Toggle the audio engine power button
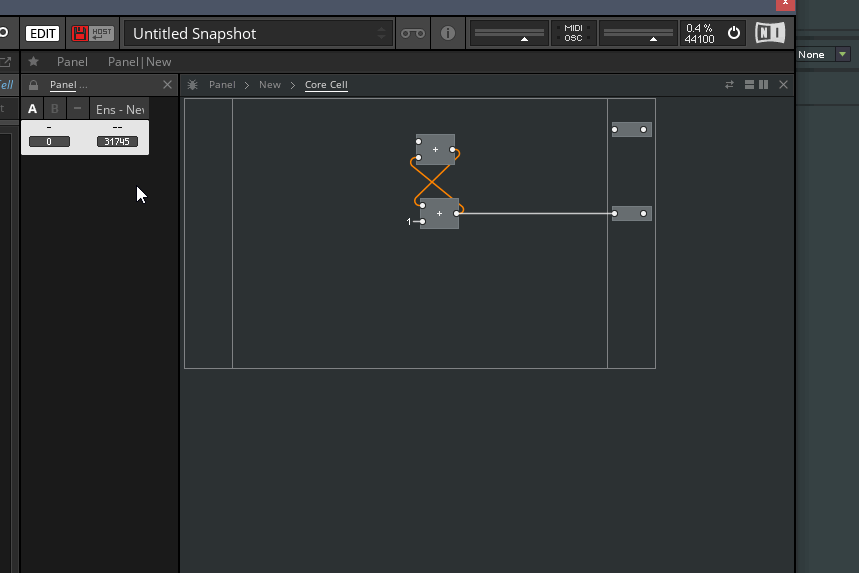 tap(734, 33)
